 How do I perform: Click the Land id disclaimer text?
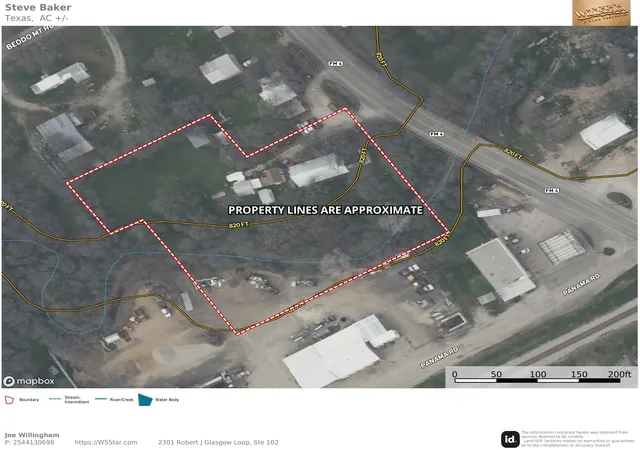(575, 439)
